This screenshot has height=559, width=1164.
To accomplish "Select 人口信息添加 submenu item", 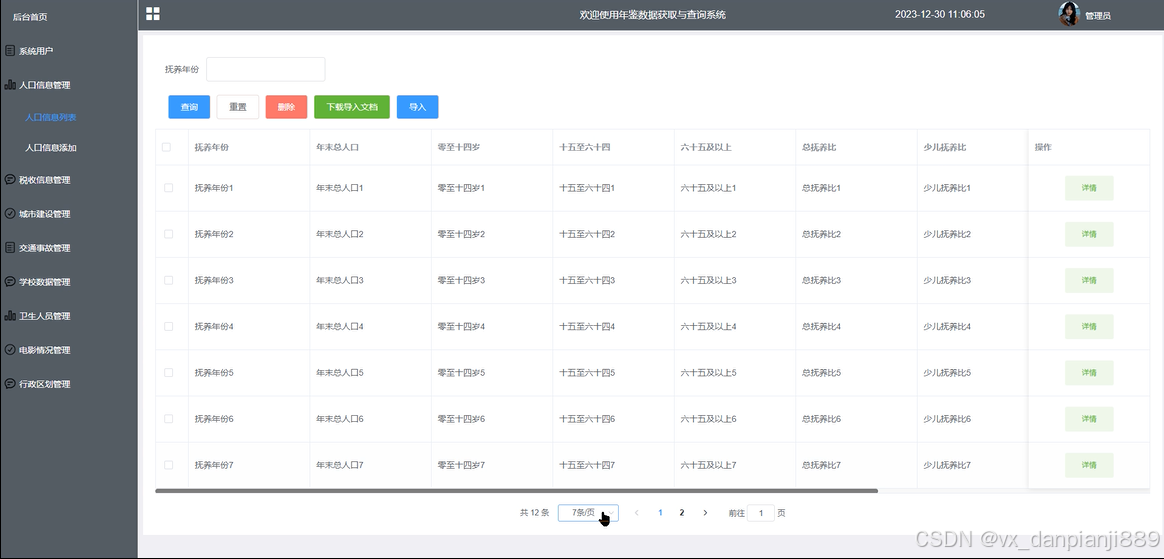I will pos(50,148).
